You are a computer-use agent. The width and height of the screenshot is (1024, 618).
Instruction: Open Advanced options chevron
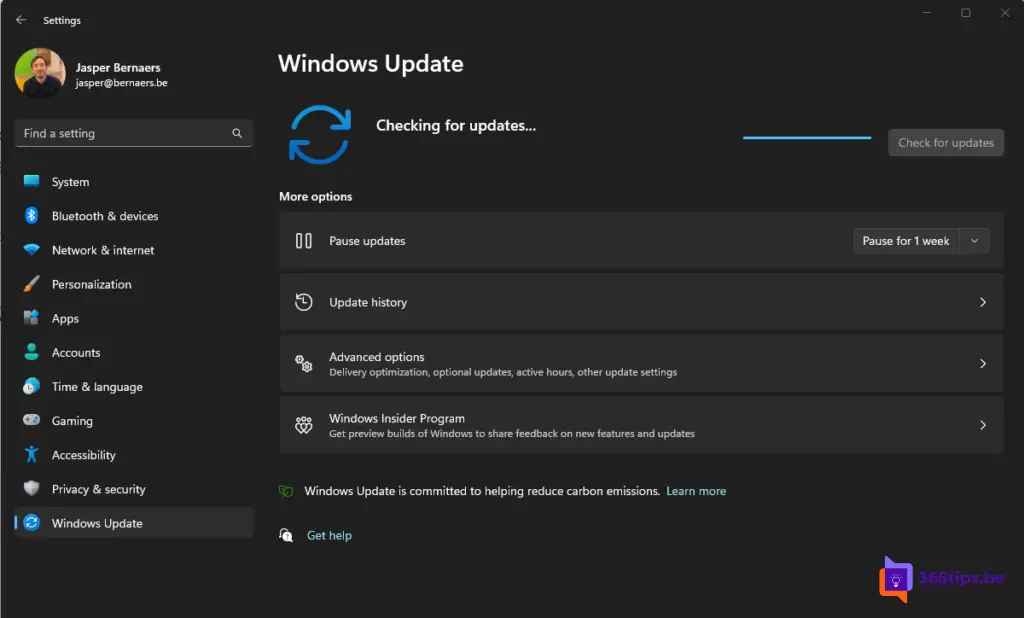983,363
